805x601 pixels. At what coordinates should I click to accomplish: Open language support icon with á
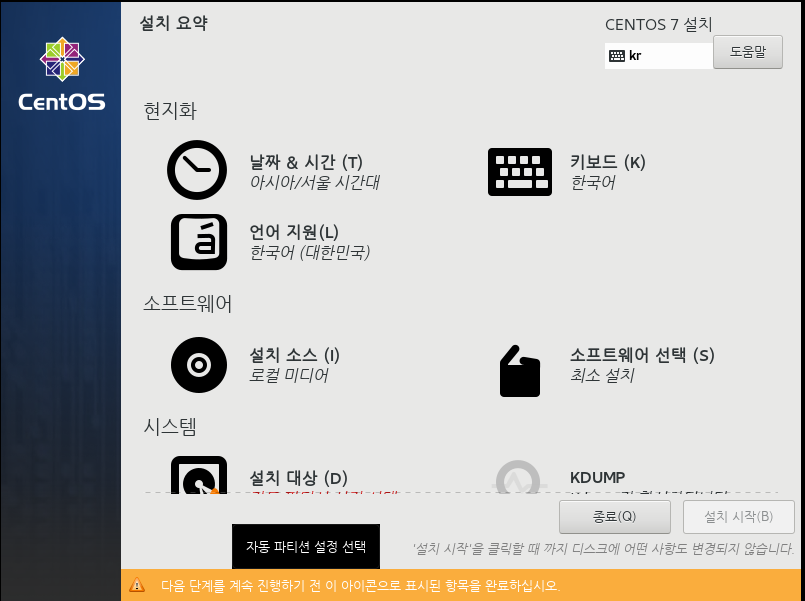(x=199, y=242)
